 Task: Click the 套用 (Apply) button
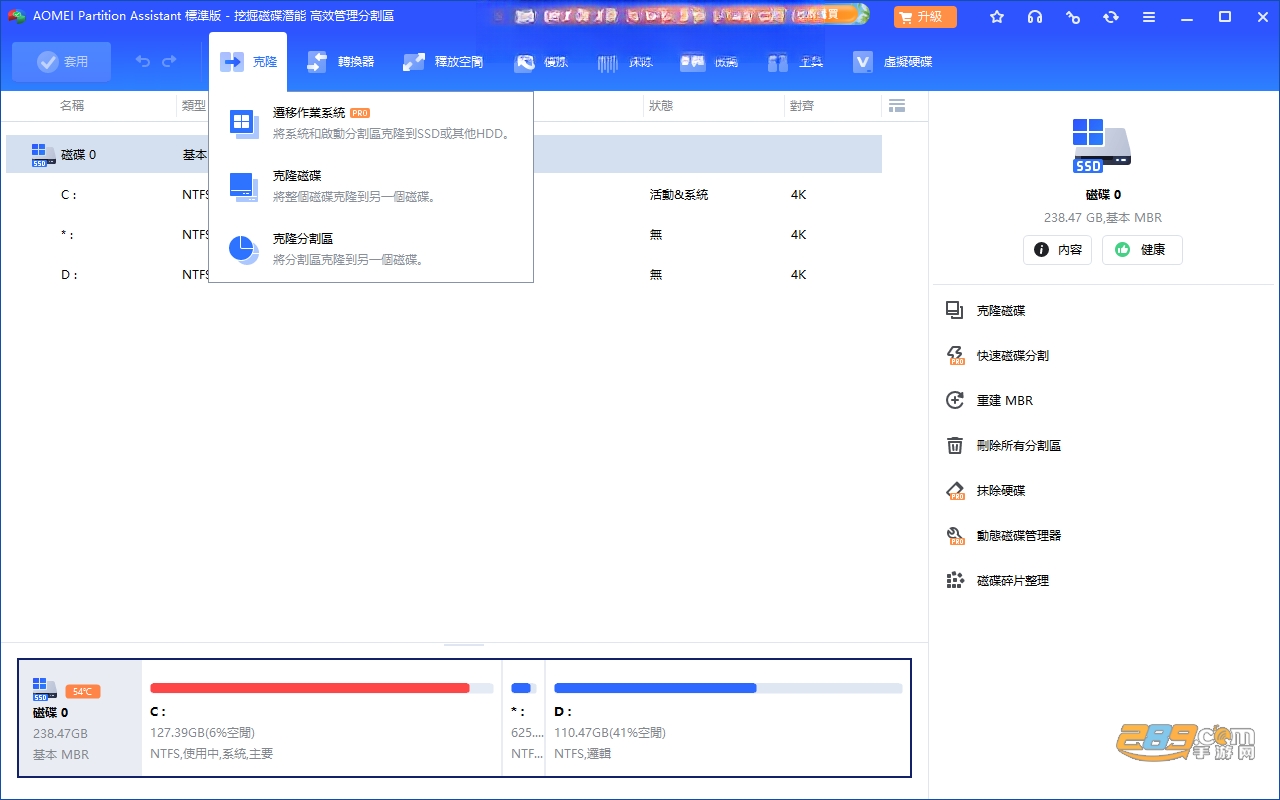click(62, 62)
